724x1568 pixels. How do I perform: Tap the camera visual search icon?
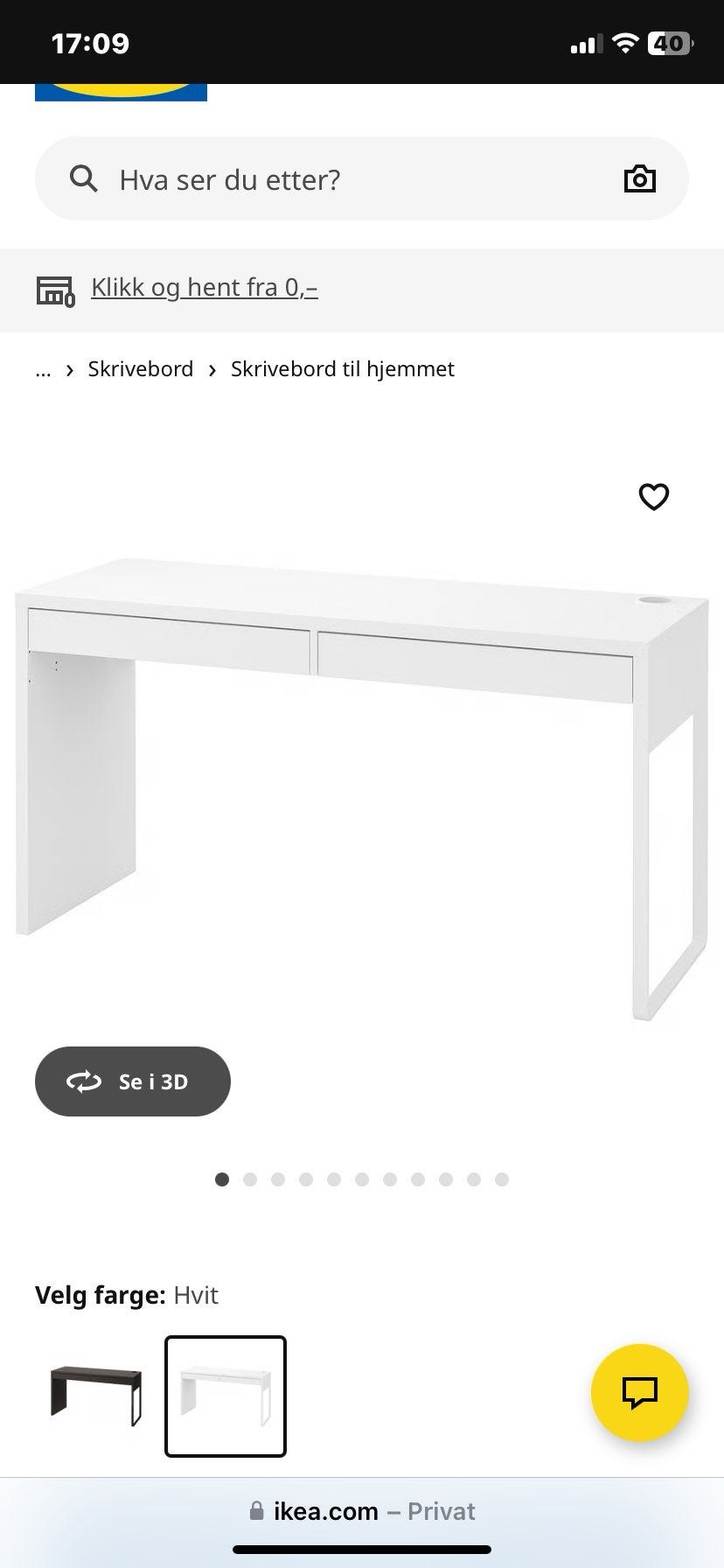639,178
